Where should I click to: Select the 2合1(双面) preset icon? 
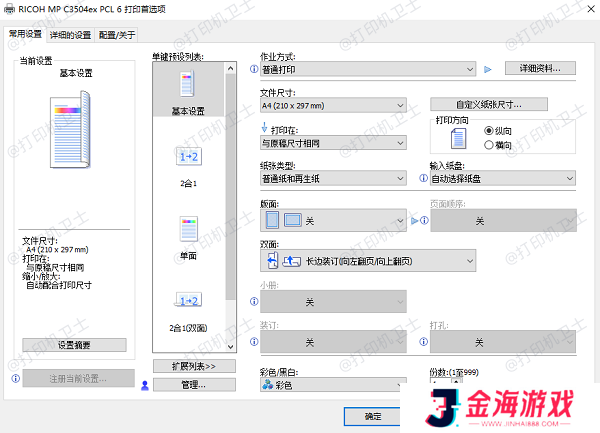pos(189,300)
